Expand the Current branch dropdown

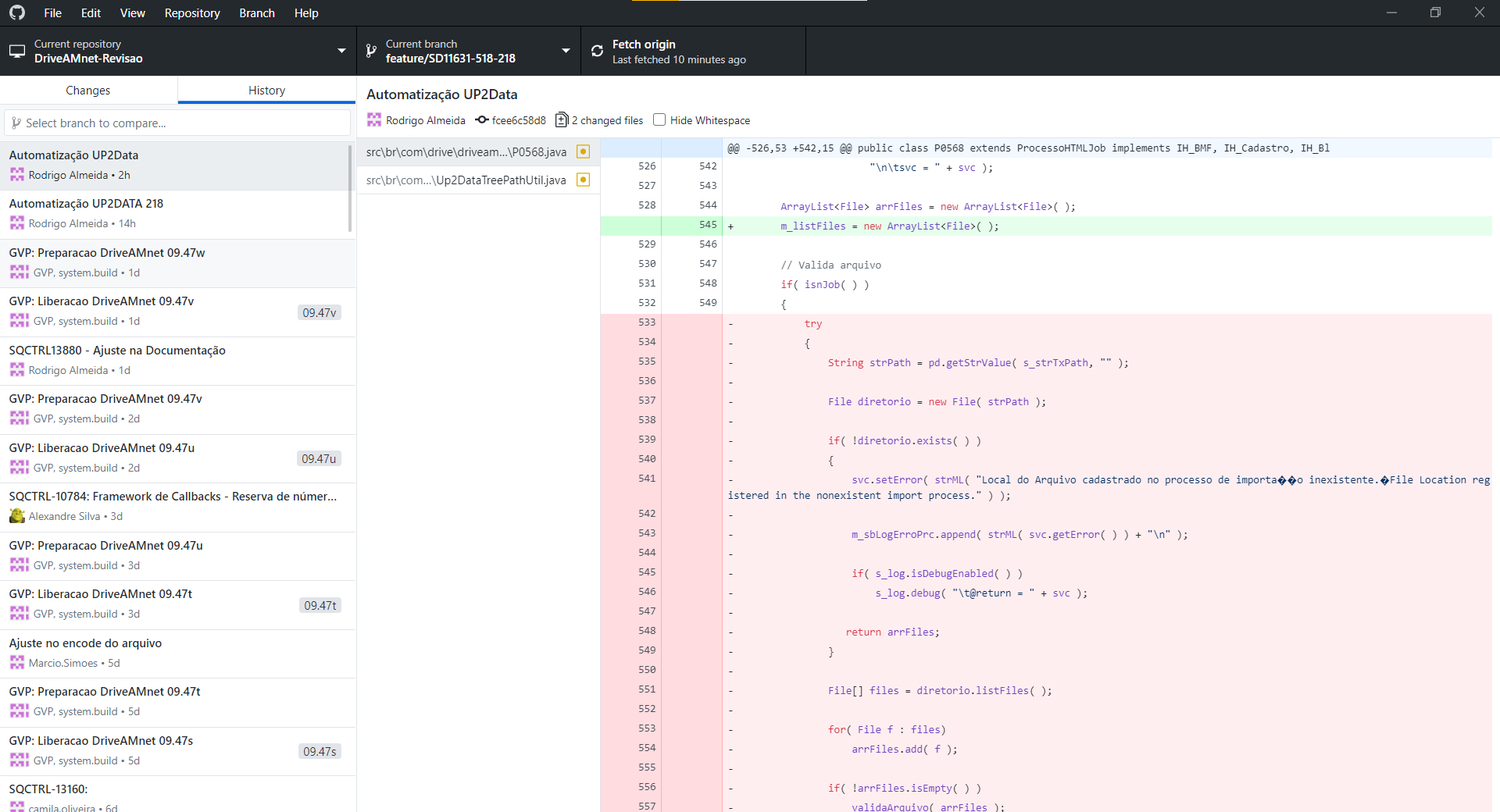[469, 52]
